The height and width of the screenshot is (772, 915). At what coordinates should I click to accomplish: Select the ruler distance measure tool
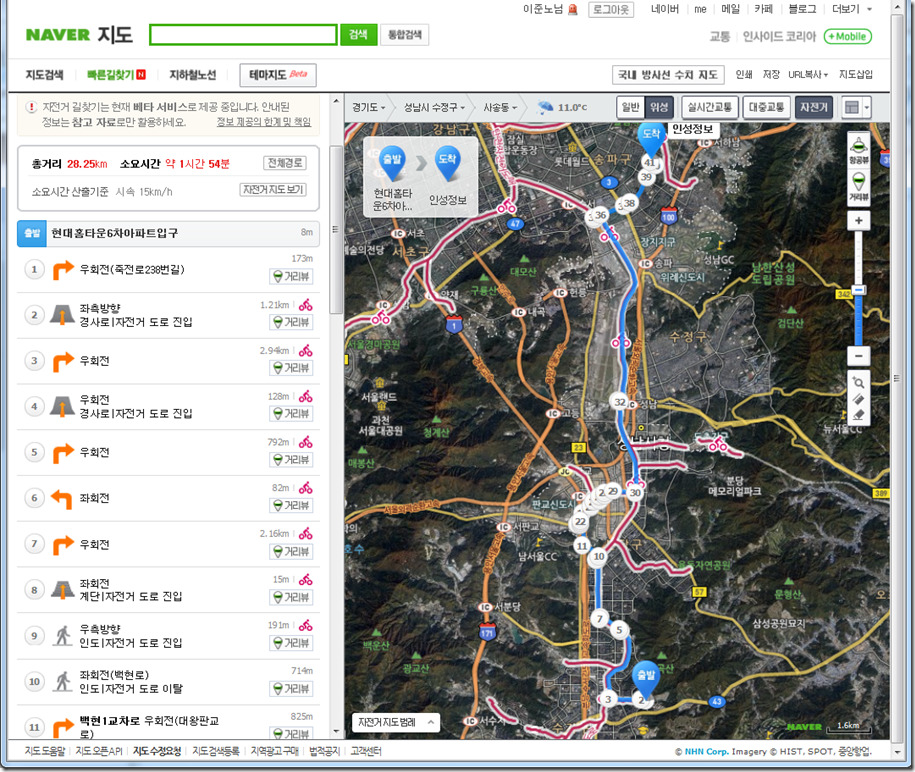point(858,399)
